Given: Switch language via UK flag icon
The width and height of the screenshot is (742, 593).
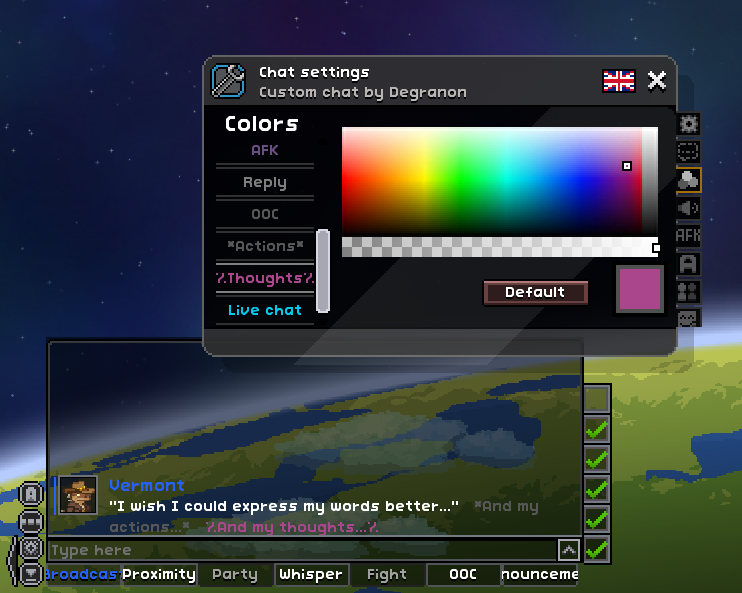Looking at the screenshot, I should click(619, 81).
